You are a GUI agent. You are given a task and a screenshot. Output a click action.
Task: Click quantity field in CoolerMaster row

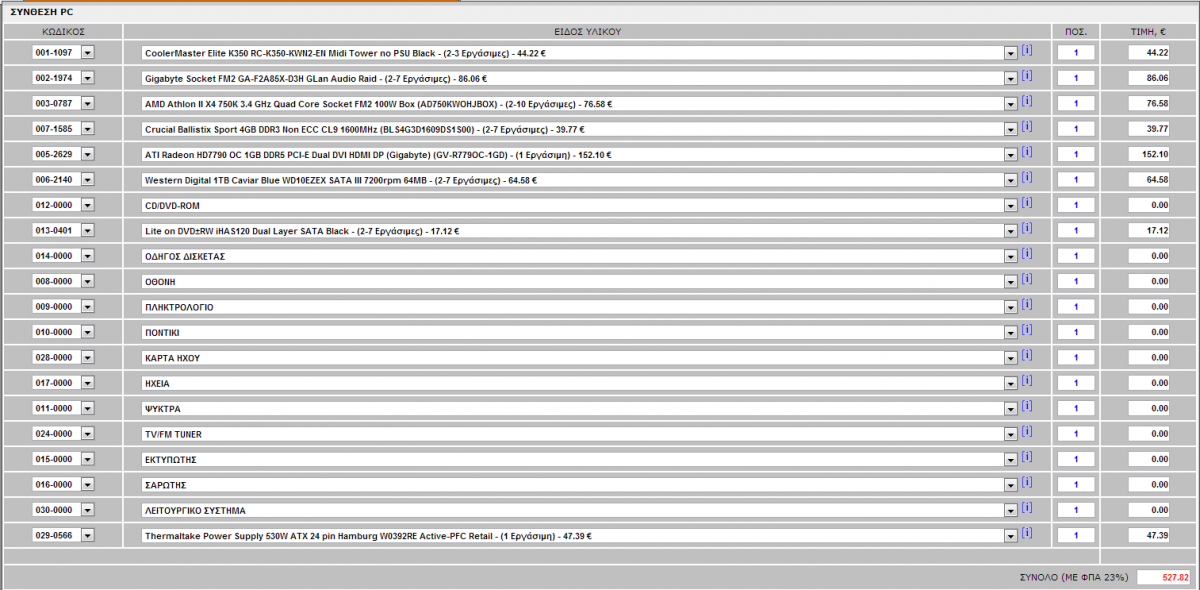coord(1076,52)
